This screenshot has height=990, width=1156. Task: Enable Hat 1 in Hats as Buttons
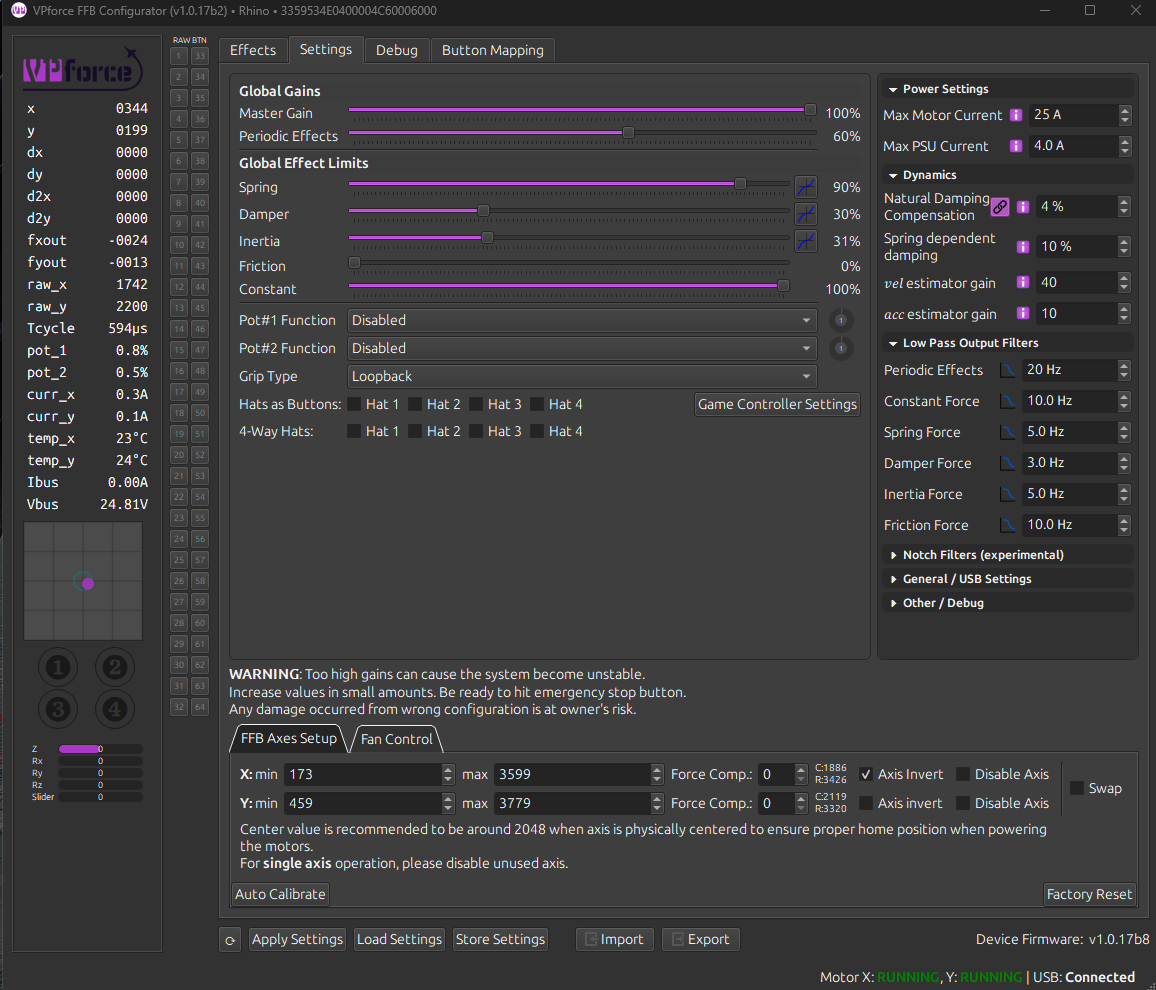click(354, 404)
